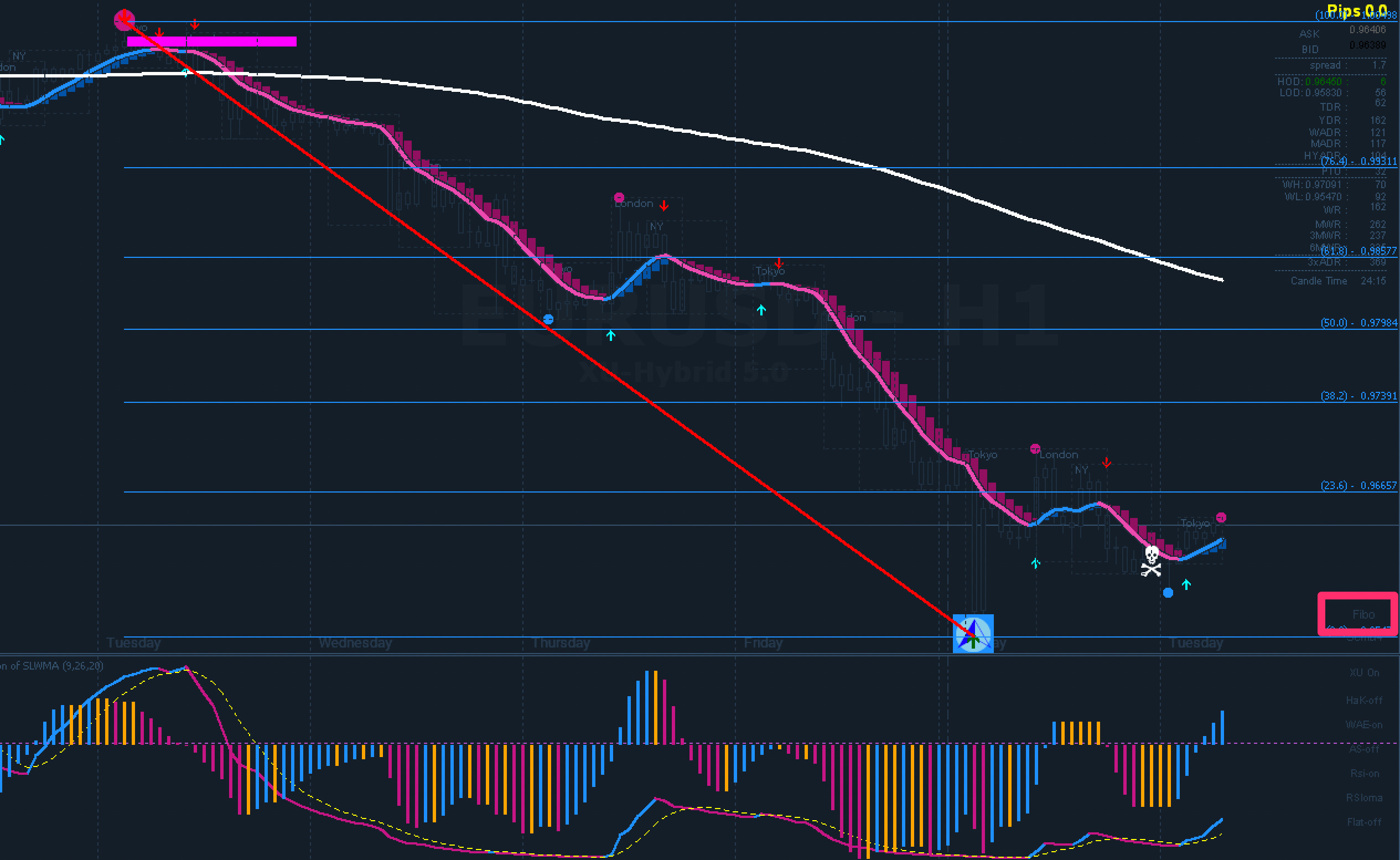Click the green HOD value 0.96450

1323,81
